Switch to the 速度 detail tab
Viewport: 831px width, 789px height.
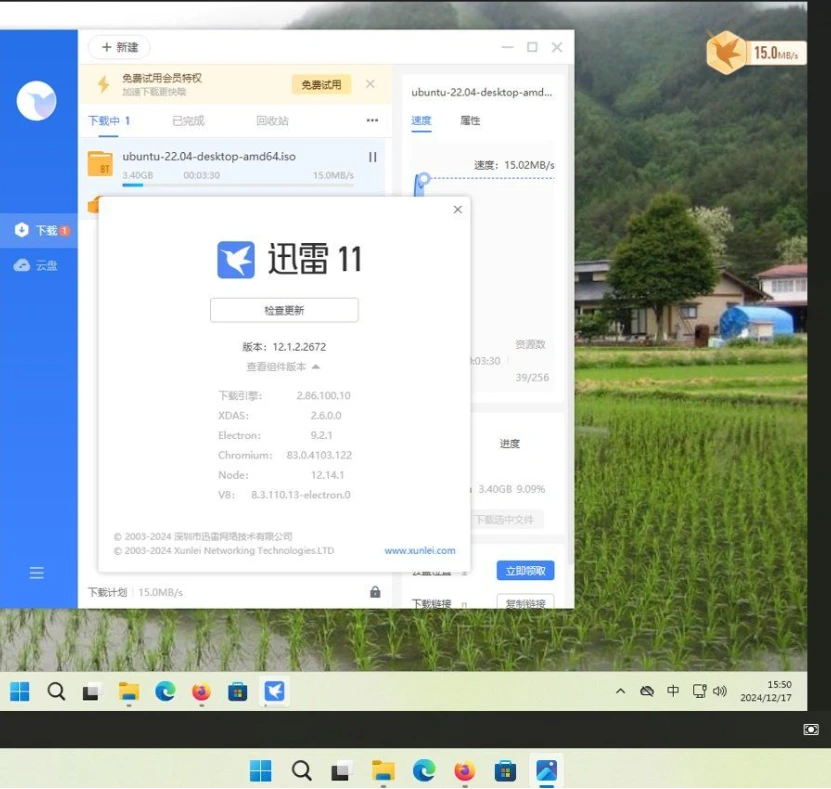pos(421,121)
